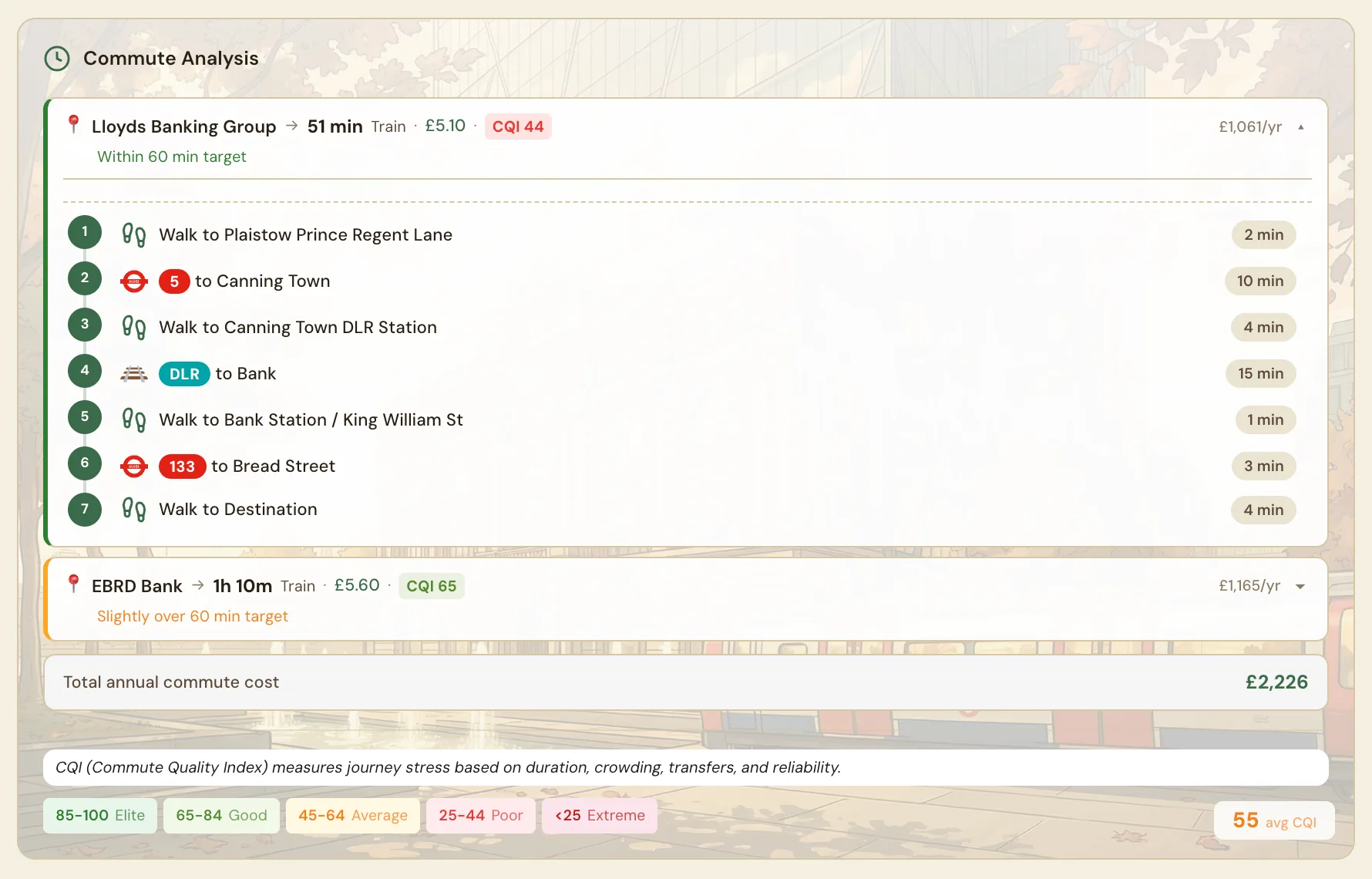Click the CQI 44 badge
1372x879 pixels.
point(518,126)
